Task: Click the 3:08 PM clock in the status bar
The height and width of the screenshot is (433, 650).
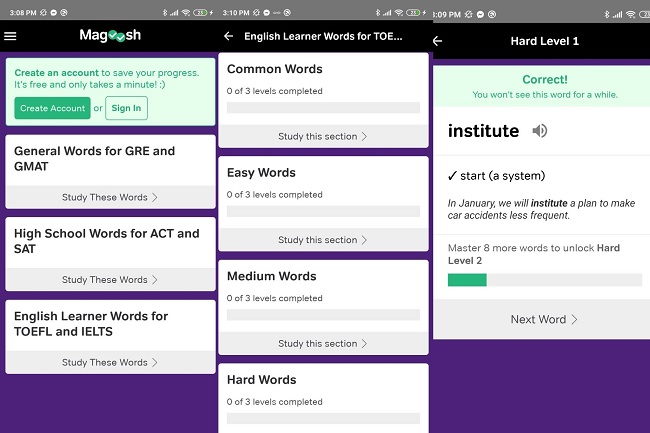Action: tap(23, 13)
